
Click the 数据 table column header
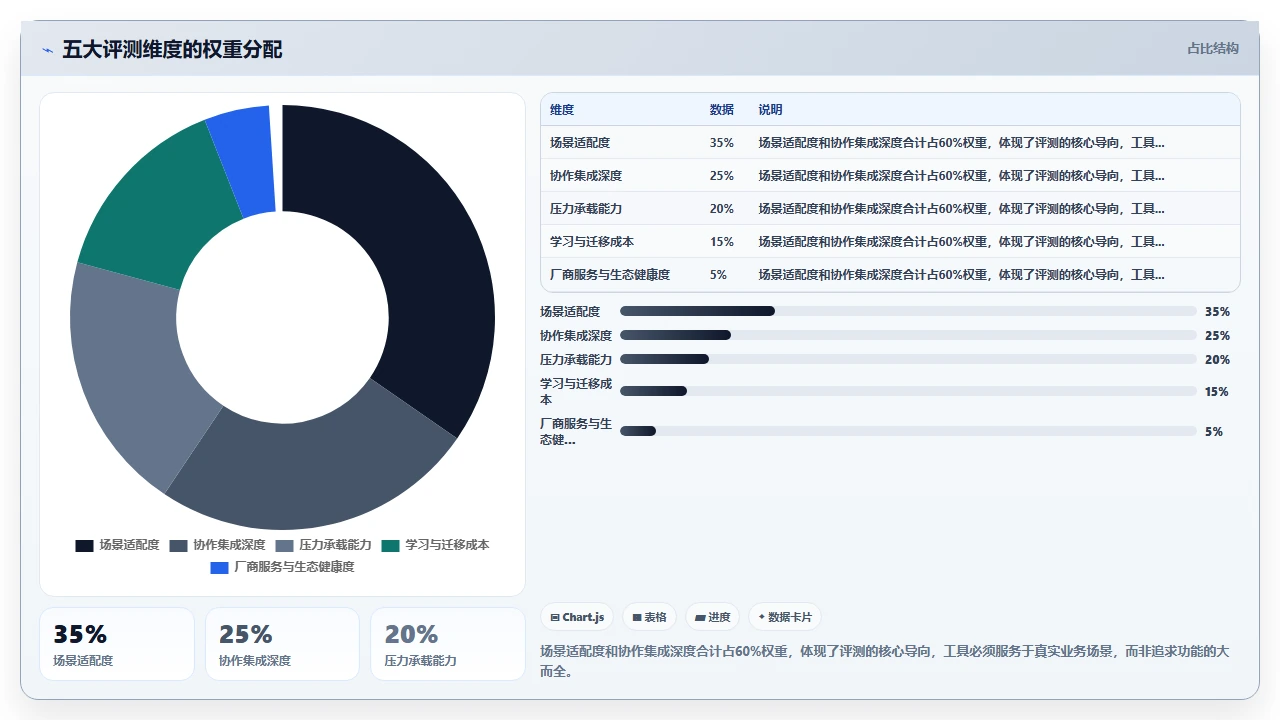722,110
